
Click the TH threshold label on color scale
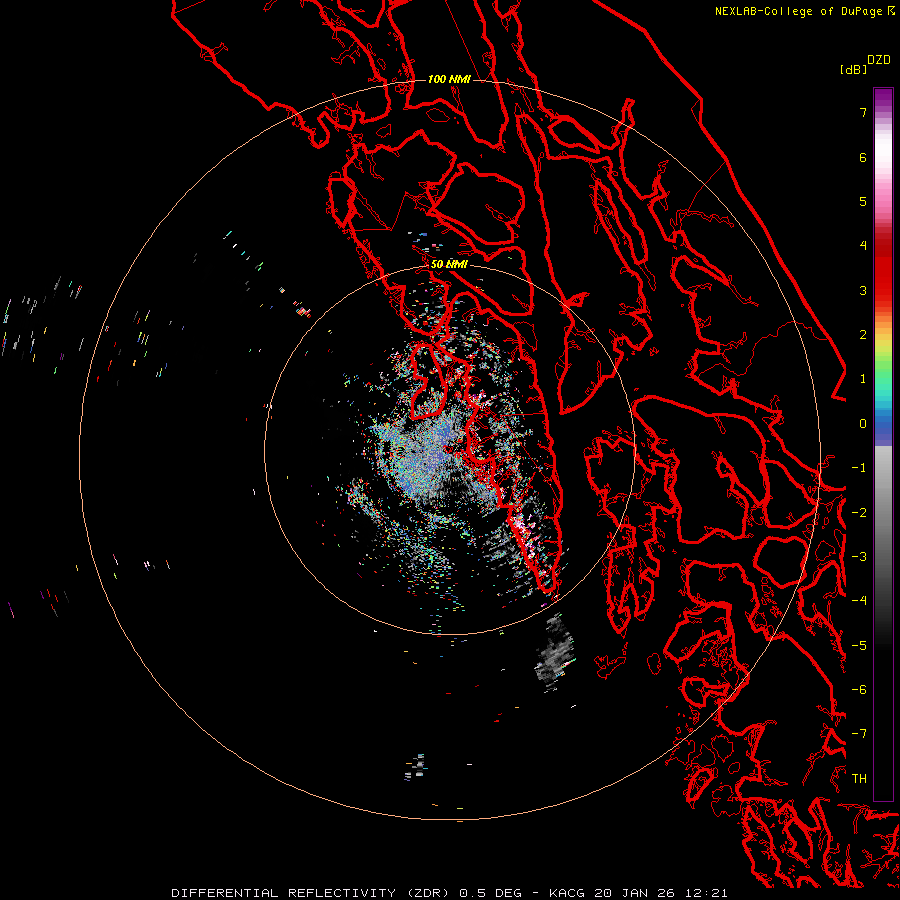pos(859,779)
